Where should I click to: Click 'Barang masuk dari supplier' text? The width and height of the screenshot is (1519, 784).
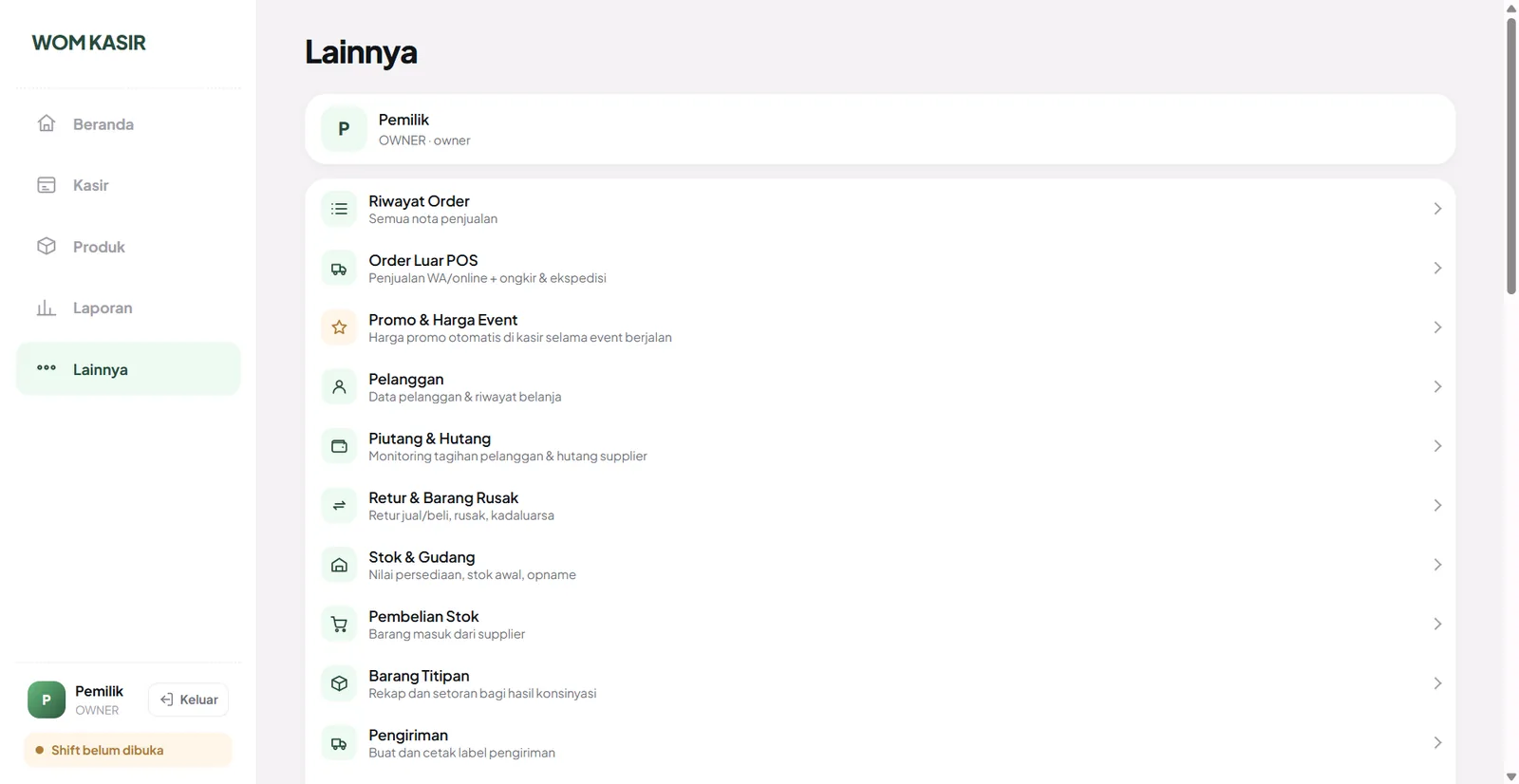tap(446, 634)
